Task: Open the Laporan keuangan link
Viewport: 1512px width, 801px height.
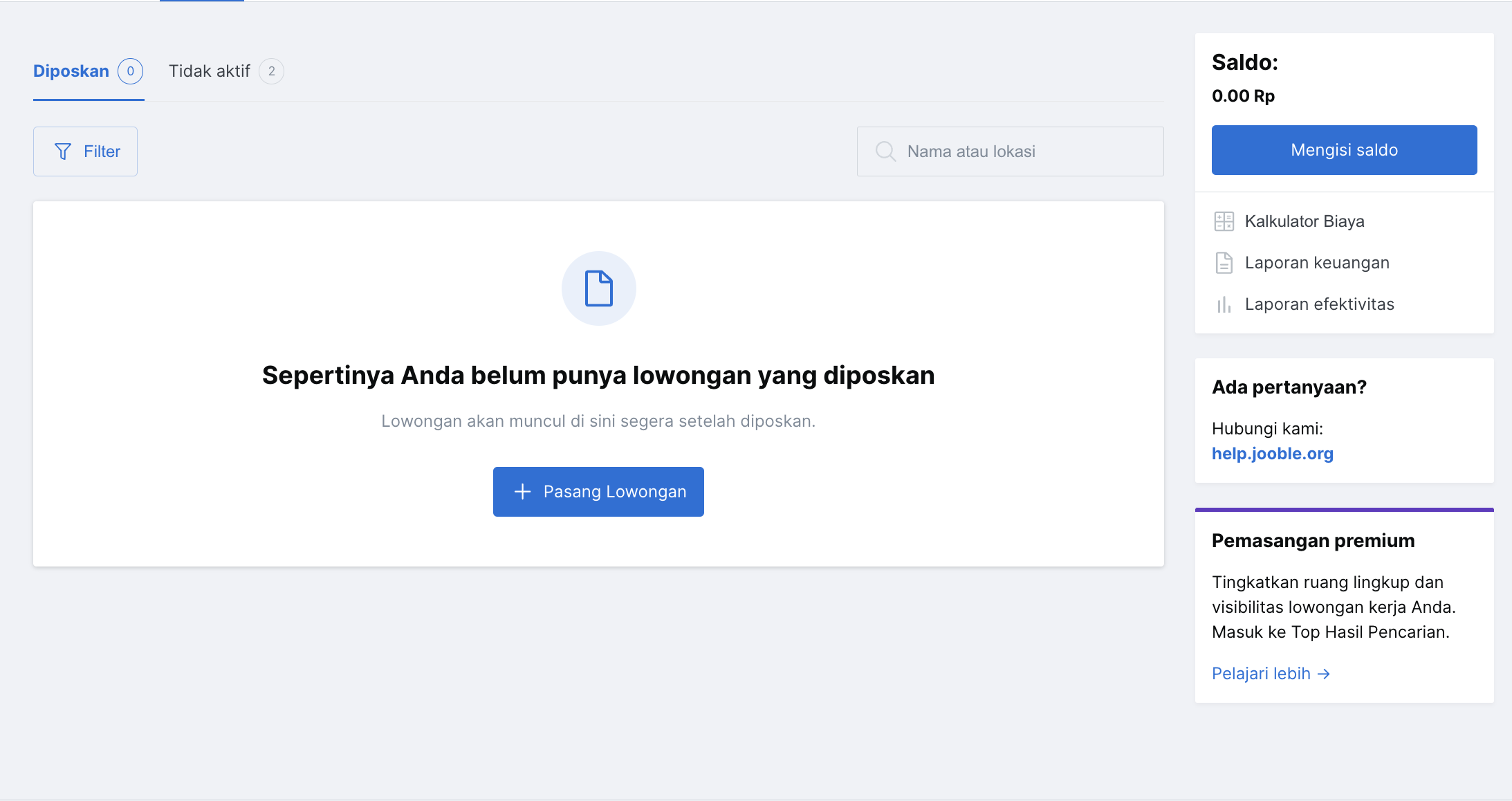Action: 1317,263
